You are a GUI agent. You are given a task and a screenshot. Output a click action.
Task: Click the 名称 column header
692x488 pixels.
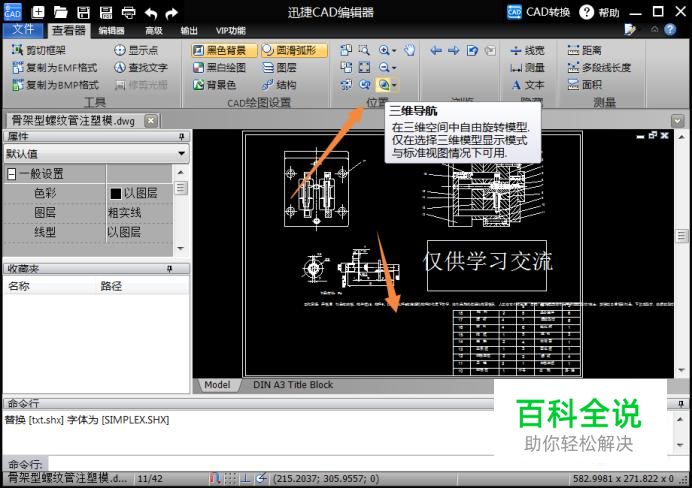[x=19, y=286]
